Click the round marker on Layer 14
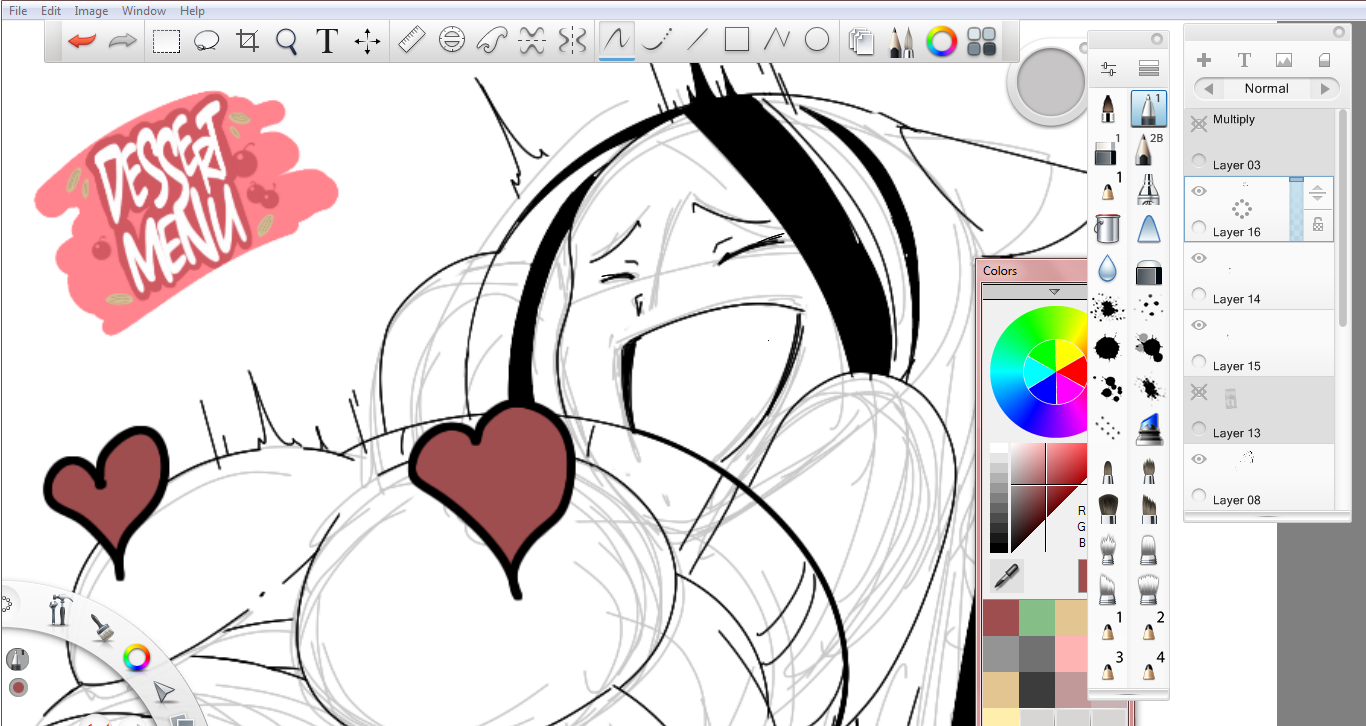The image size is (1366, 726). click(x=1200, y=295)
